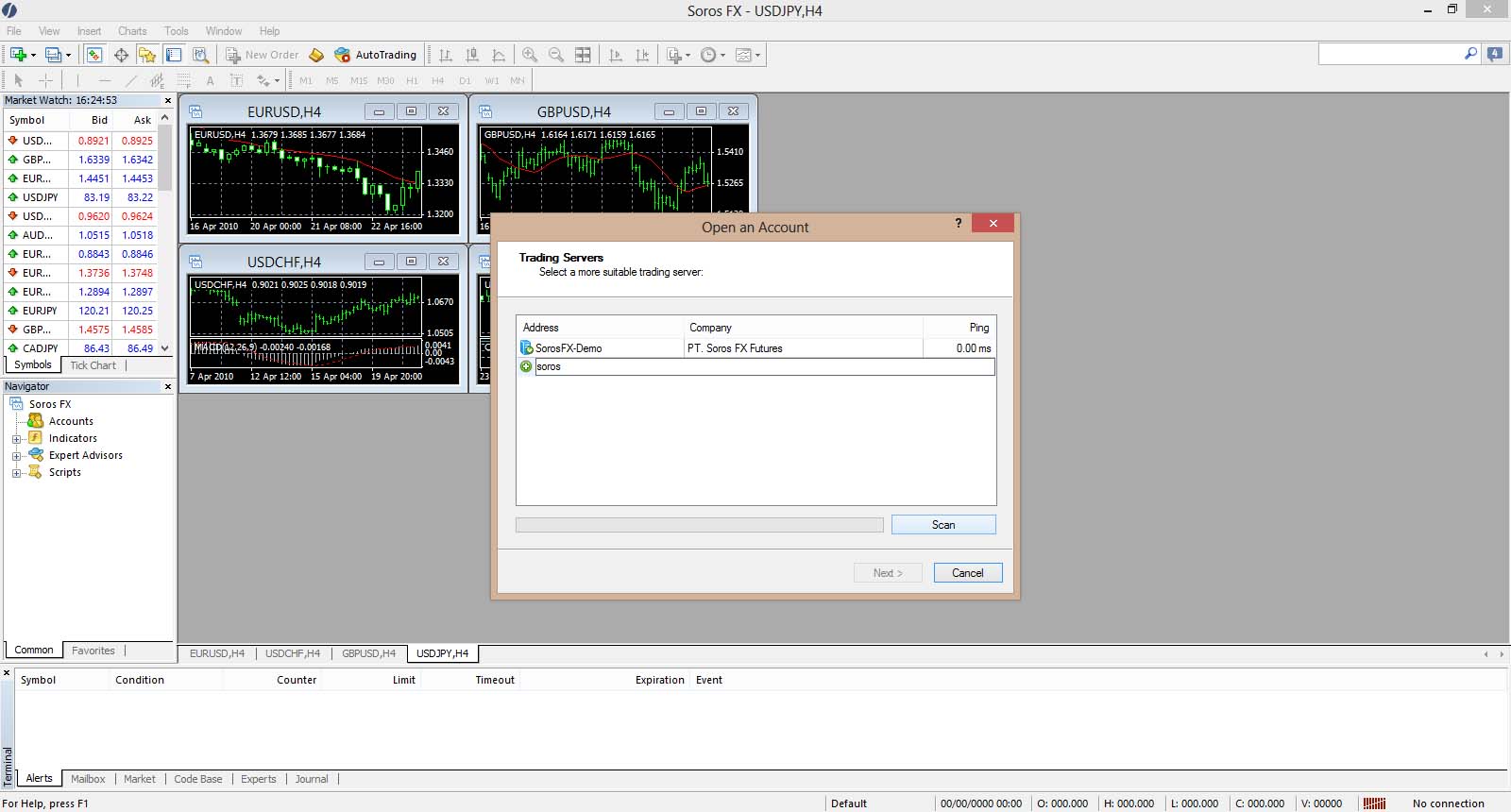The height and width of the screenshot is (812, 1511).
Task: Open a new chart via toolbar icon
Action: (x=18, y=55)
